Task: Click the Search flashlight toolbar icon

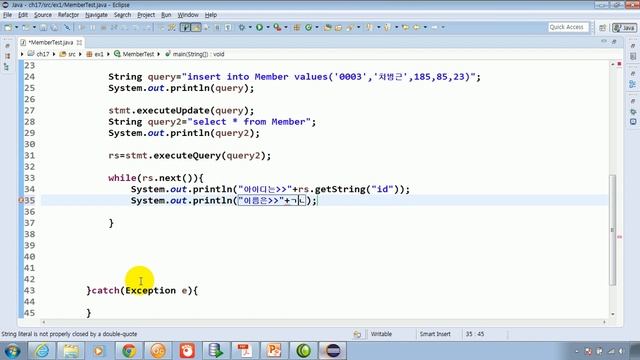Action: 350,27
